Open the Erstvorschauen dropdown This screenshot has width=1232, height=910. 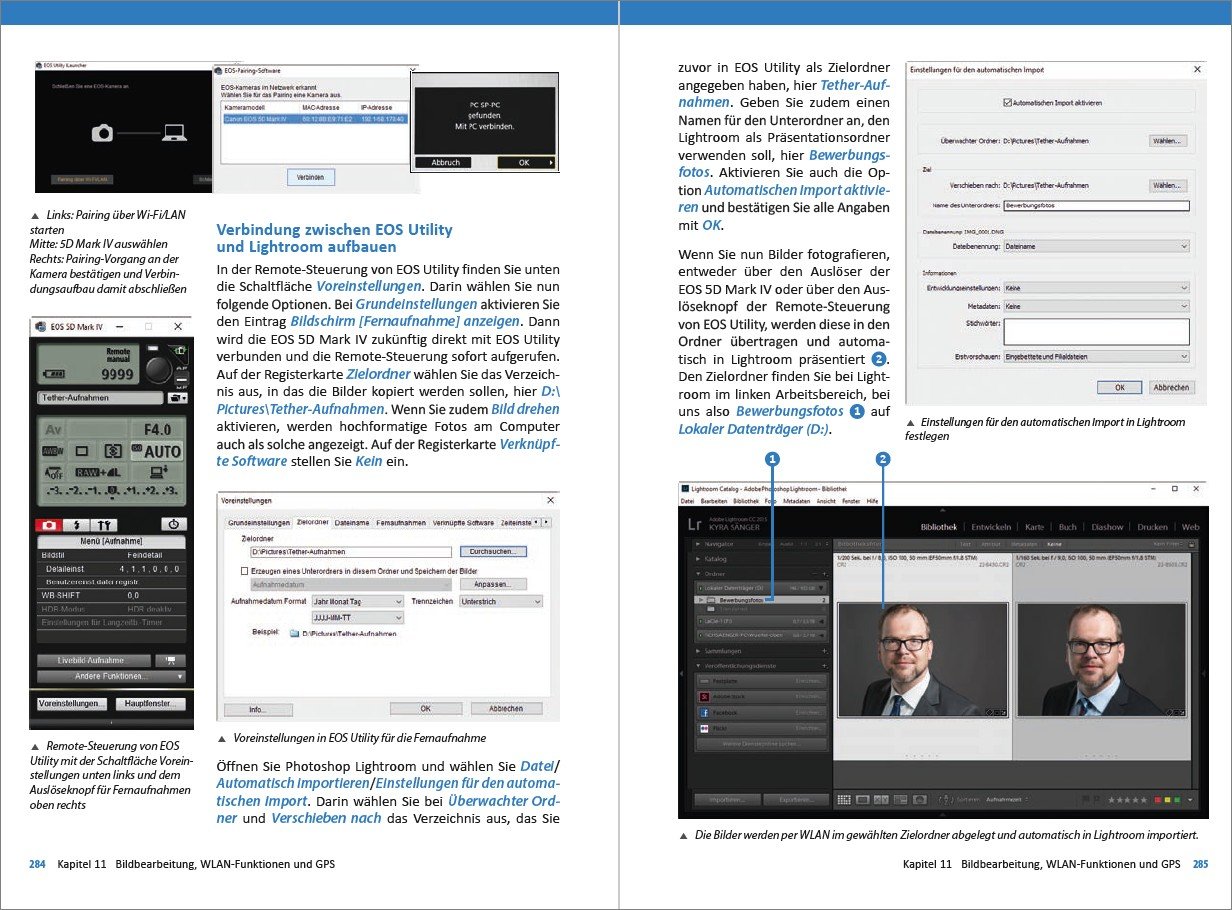click(x=1096, y=356)
